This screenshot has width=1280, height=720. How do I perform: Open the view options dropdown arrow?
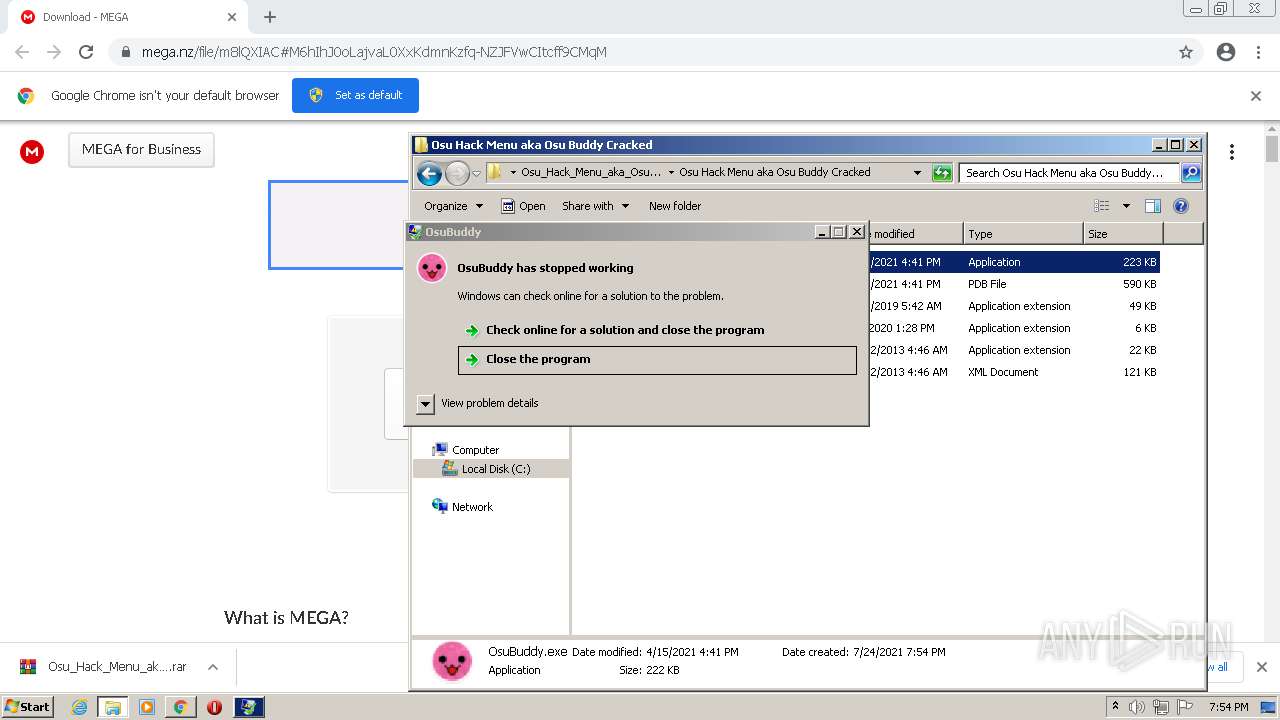1126,206
